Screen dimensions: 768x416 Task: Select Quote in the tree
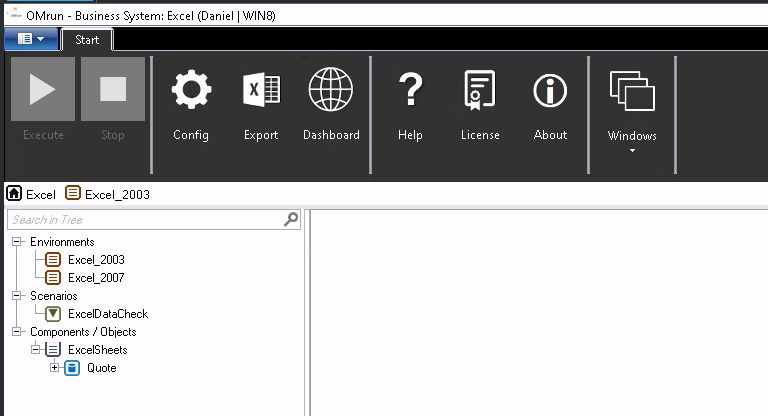point(102,368)
